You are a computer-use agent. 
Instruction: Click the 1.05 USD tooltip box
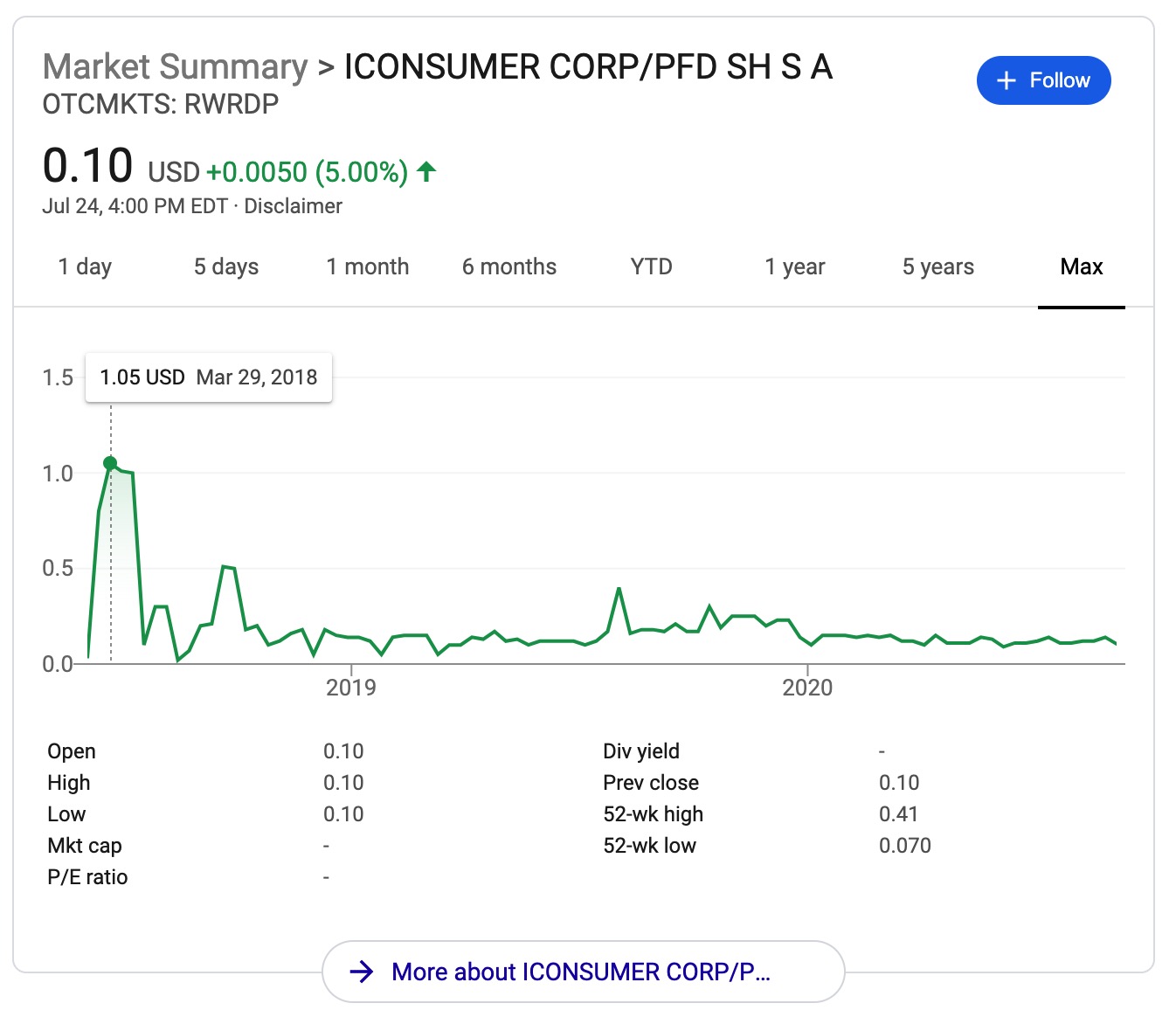click(209, 377)
